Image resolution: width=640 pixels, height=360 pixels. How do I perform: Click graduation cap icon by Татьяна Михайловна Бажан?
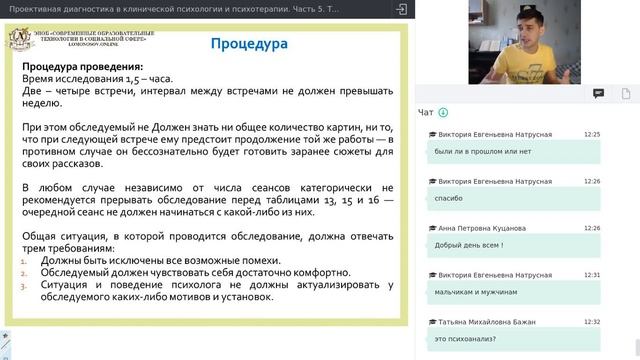tap(433, 322)
